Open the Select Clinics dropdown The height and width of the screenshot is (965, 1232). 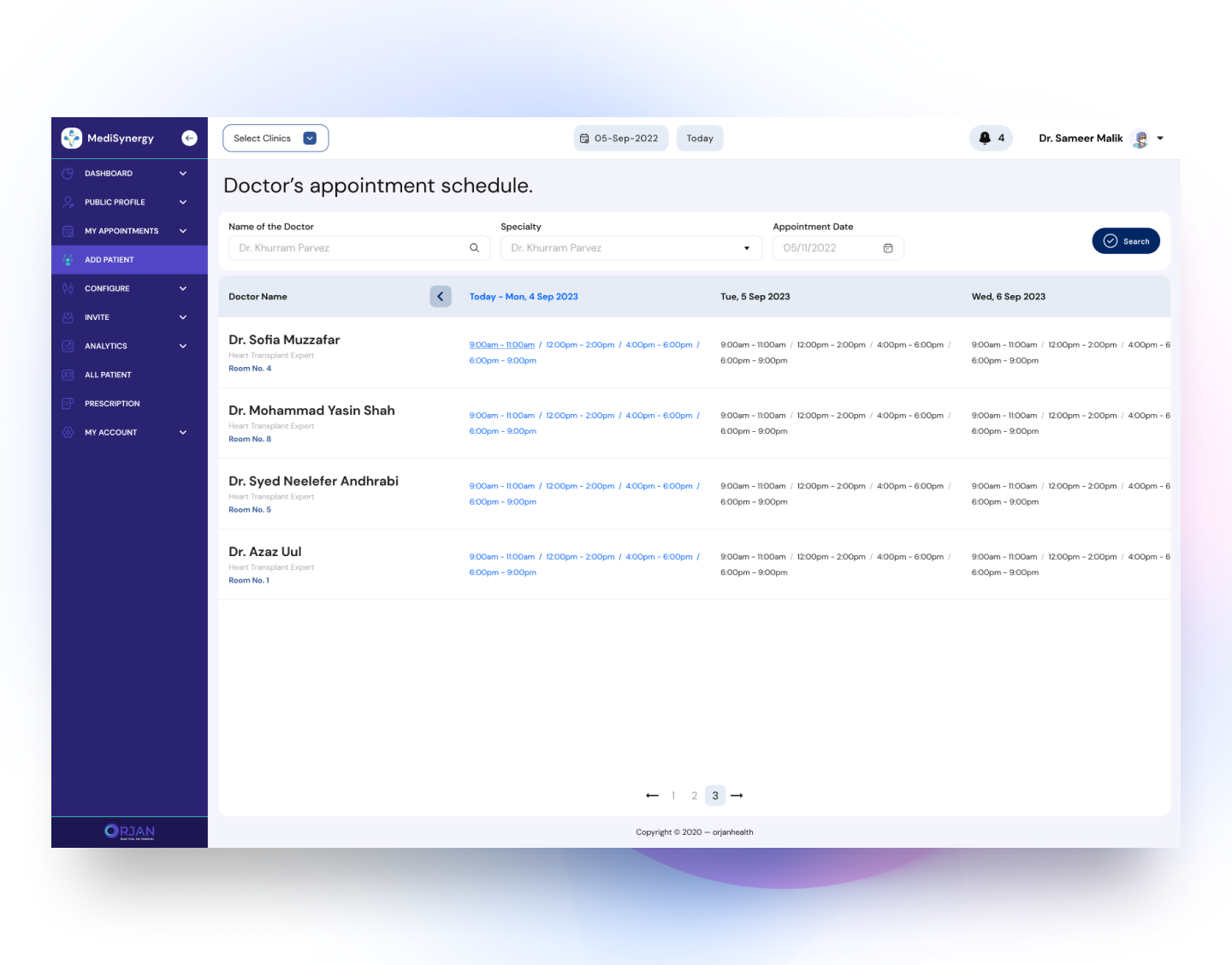(x=275, y=139)
